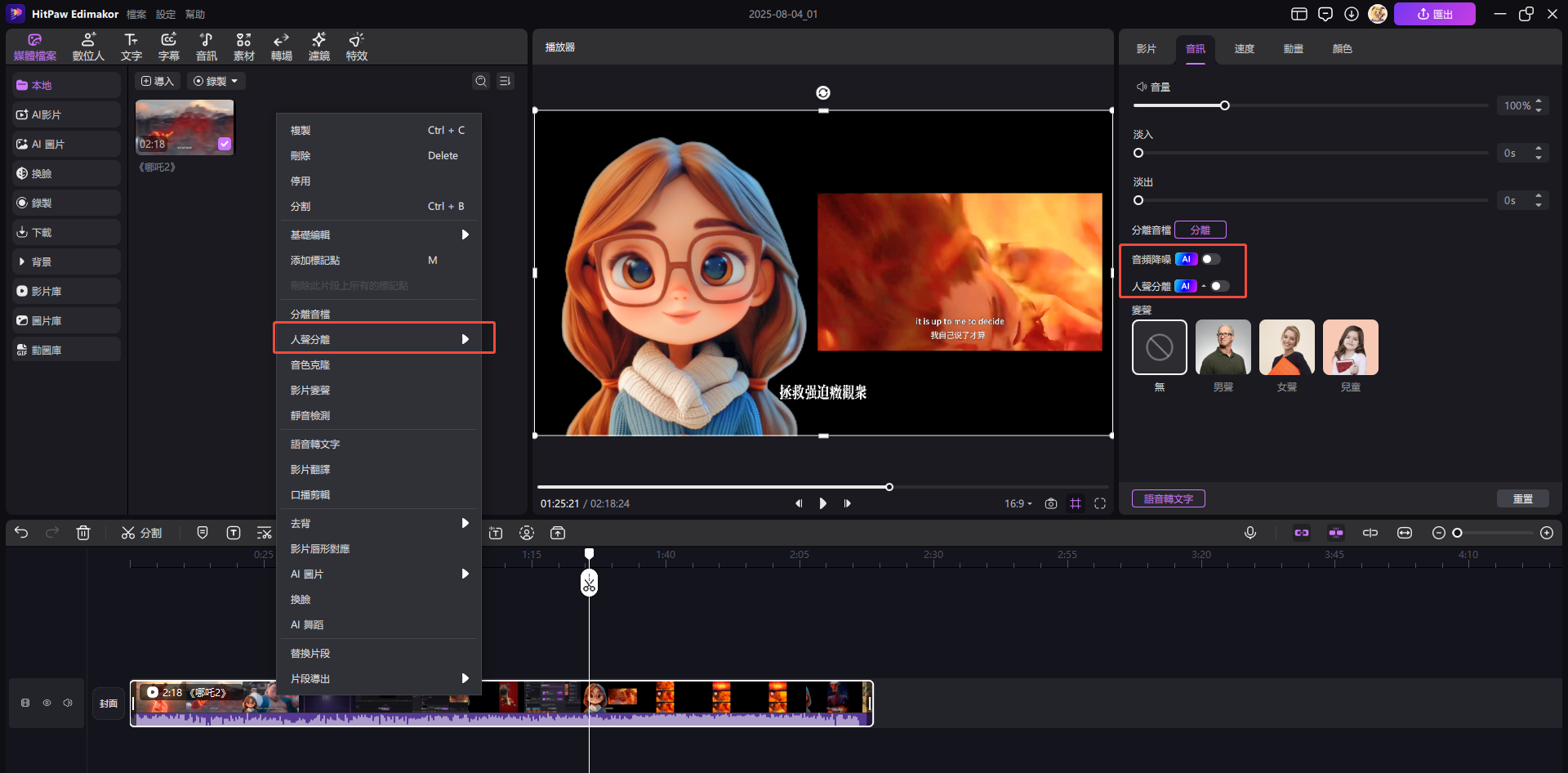The image size is (1568, 773).
Task: Open the 字幕 subtitles tool
Action: [168, 47]
